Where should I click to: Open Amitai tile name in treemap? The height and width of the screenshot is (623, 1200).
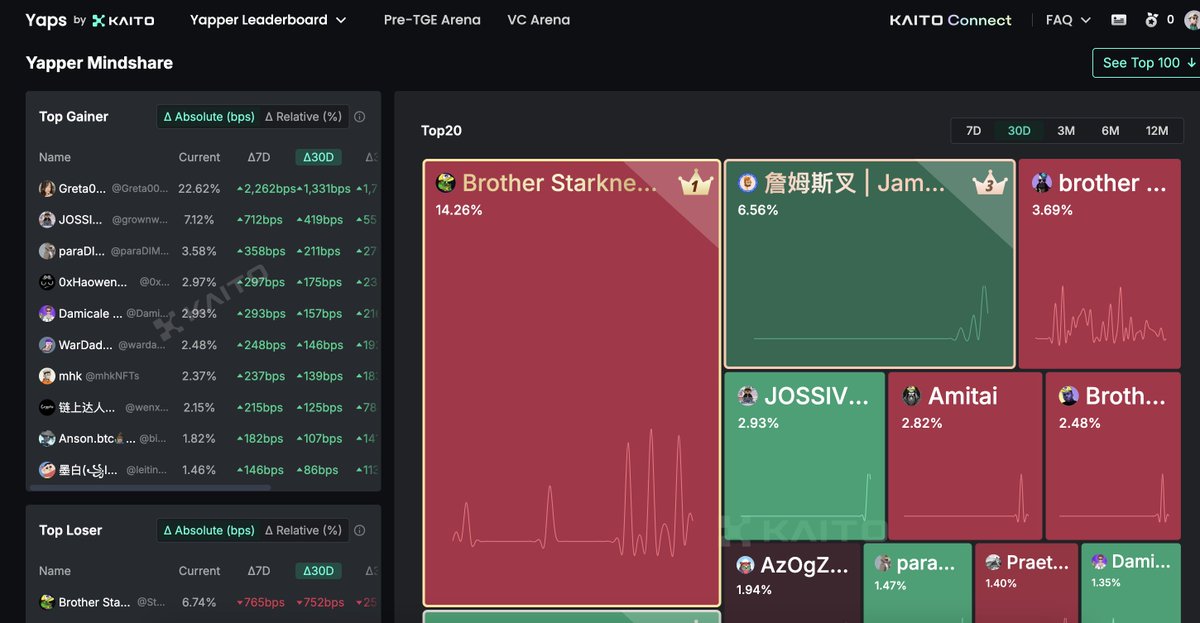click(x=963, y=396)
